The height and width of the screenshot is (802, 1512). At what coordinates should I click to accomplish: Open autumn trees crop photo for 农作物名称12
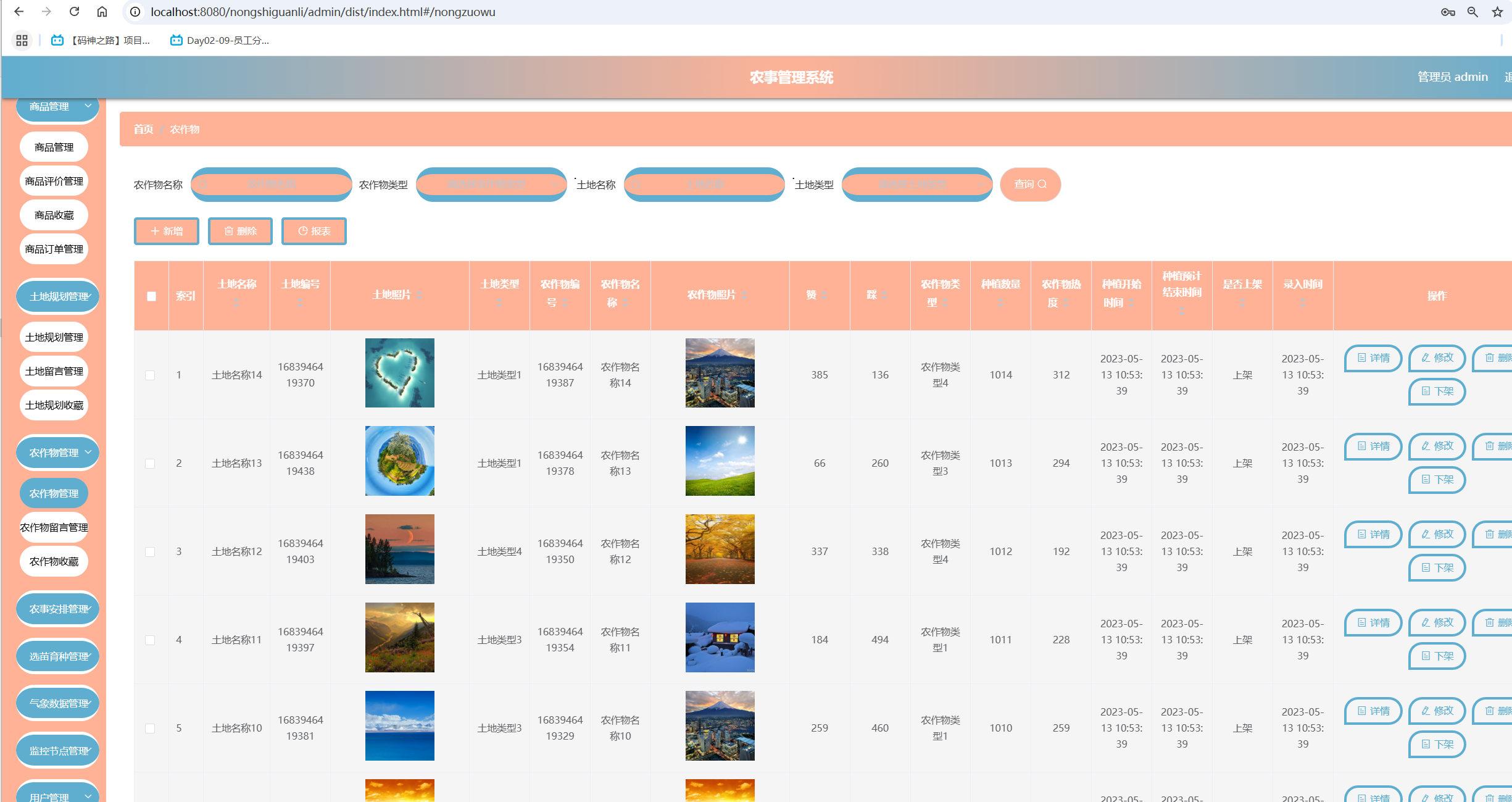point(720,549)
